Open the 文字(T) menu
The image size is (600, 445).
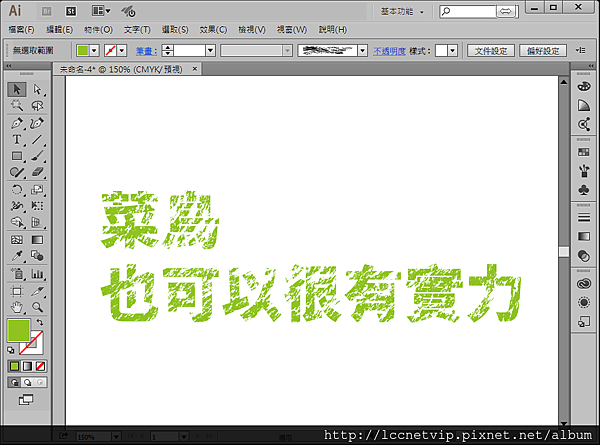[137, 29]
